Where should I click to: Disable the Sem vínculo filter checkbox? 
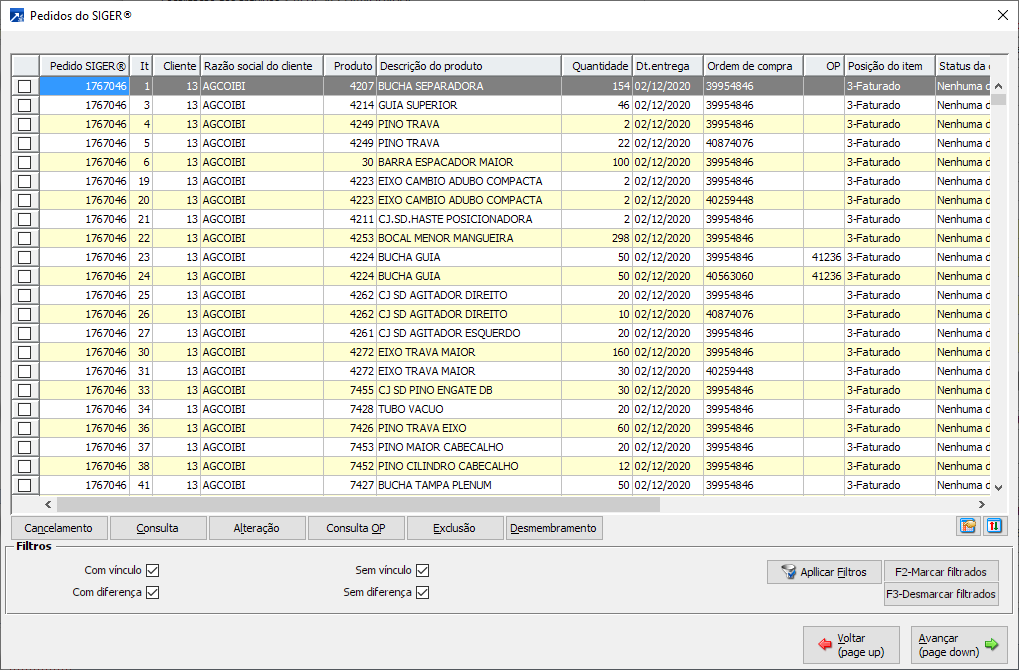(422, 571)
